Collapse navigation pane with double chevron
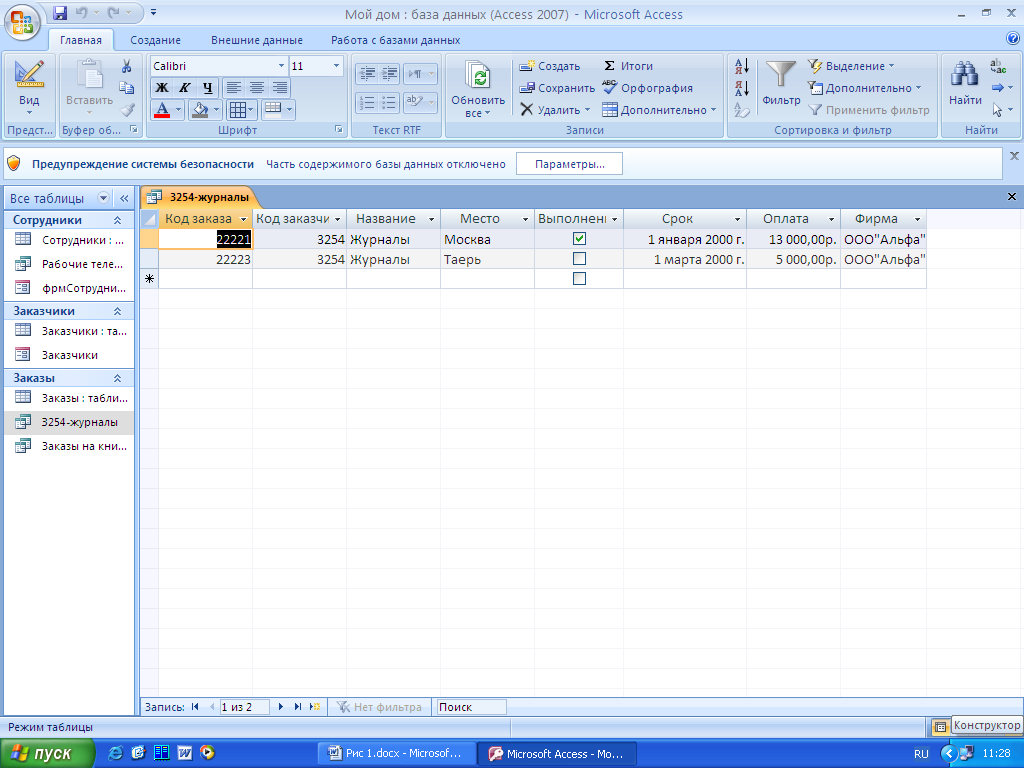The width and height of the screenshot is (1024, 768). point(124,198)
